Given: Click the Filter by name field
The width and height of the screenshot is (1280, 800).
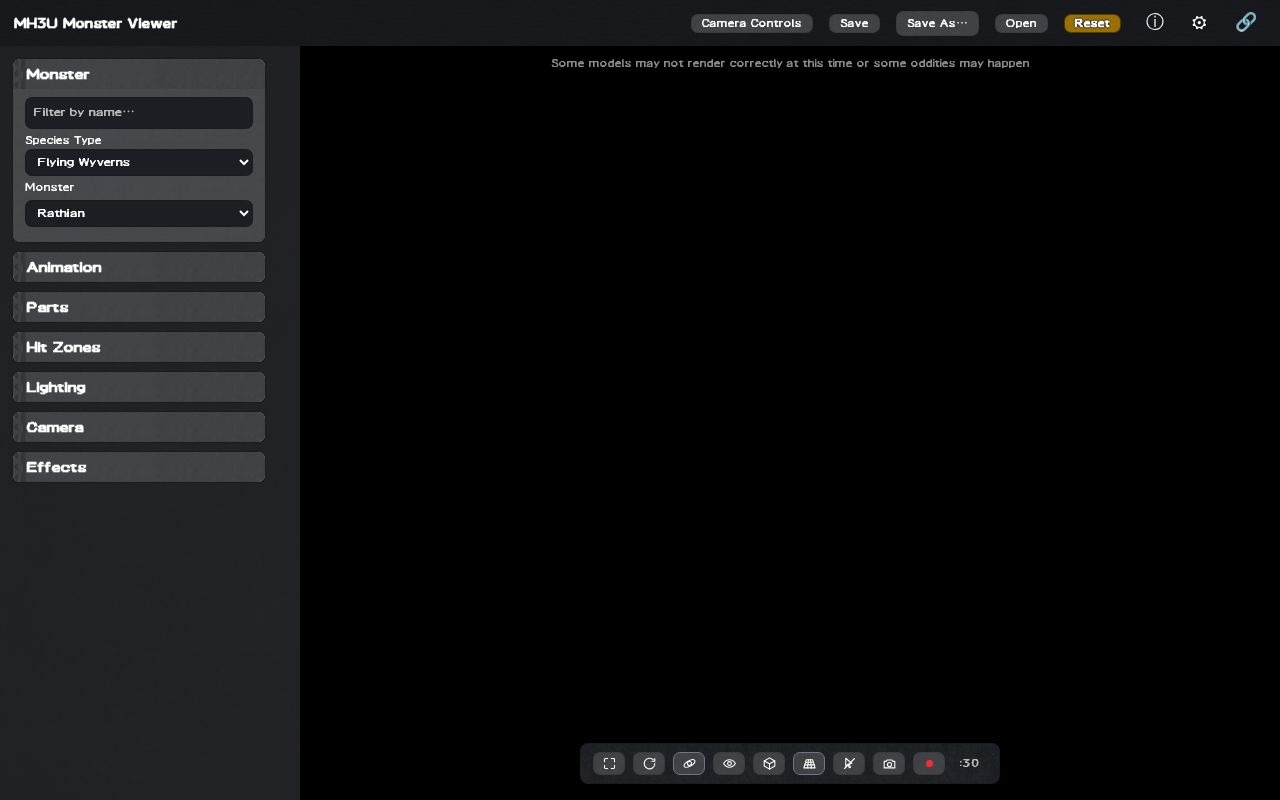Looking at the screenshot, I should [x=139, y=112].
